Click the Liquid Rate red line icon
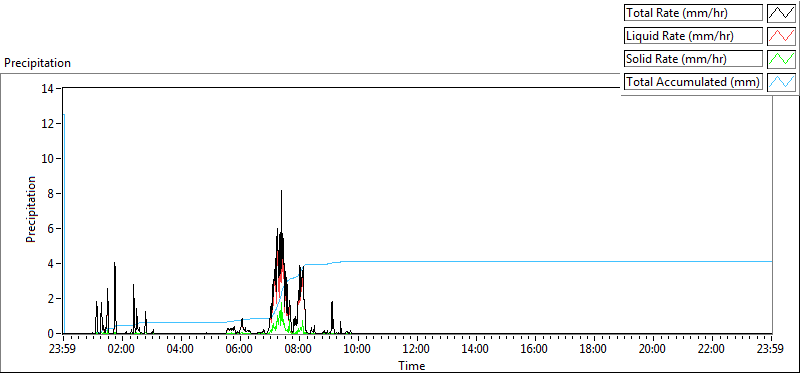Image resolution: width=800 pixels, height=373 pixels. click(x=781, y=36)
